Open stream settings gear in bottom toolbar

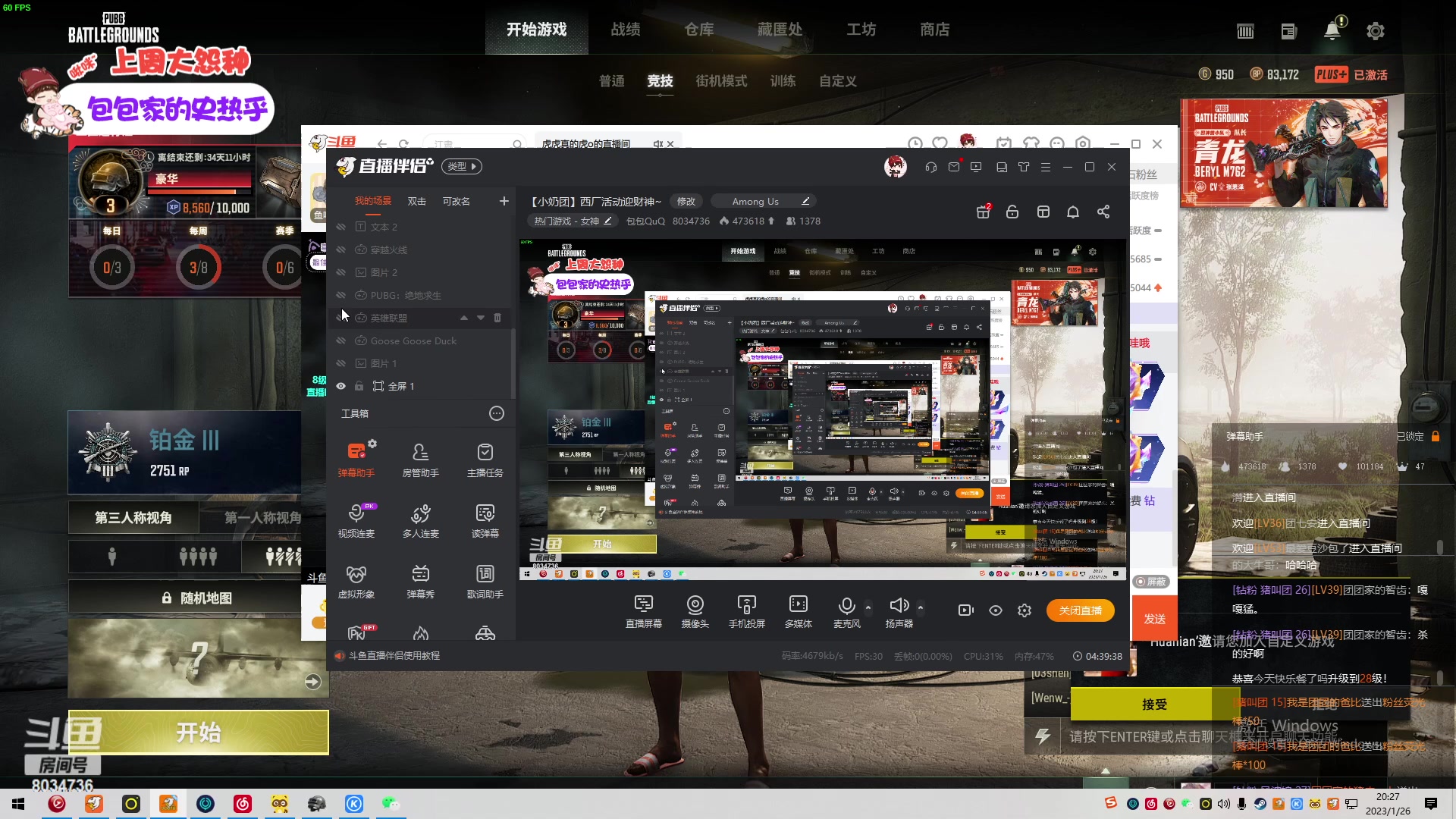tap(1025, 610)
